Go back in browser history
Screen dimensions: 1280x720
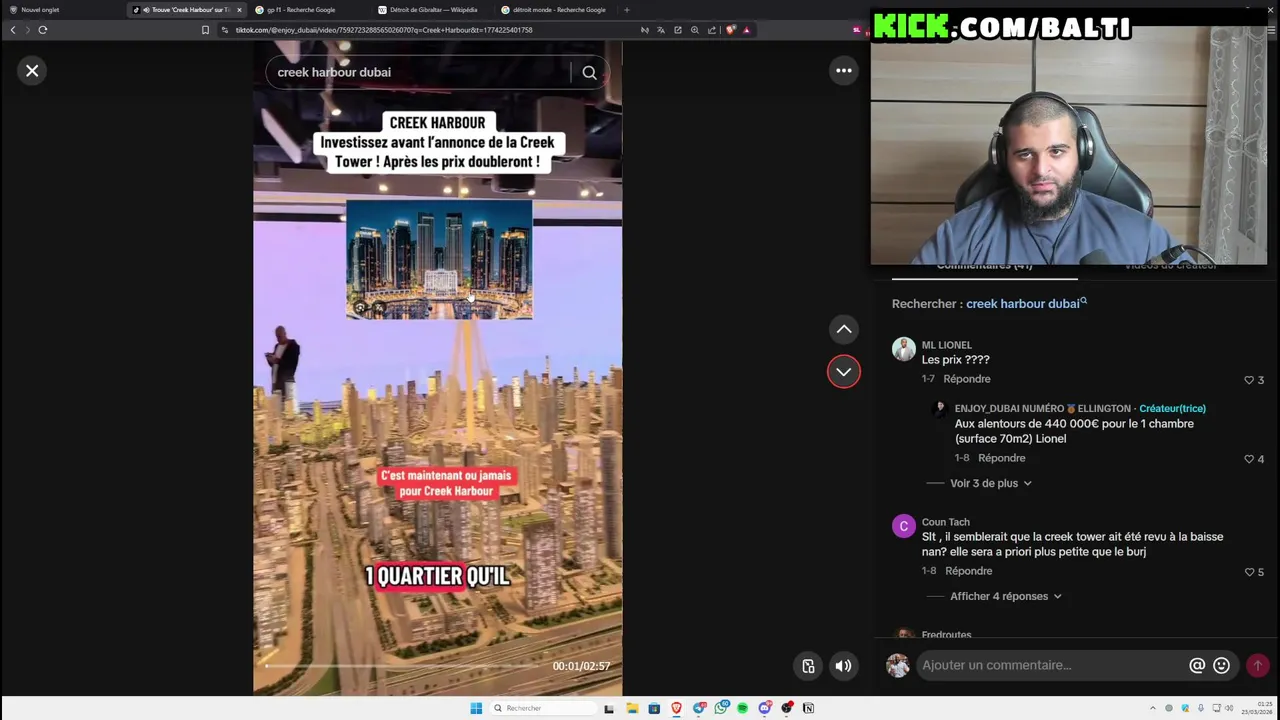tap(13, 30)
